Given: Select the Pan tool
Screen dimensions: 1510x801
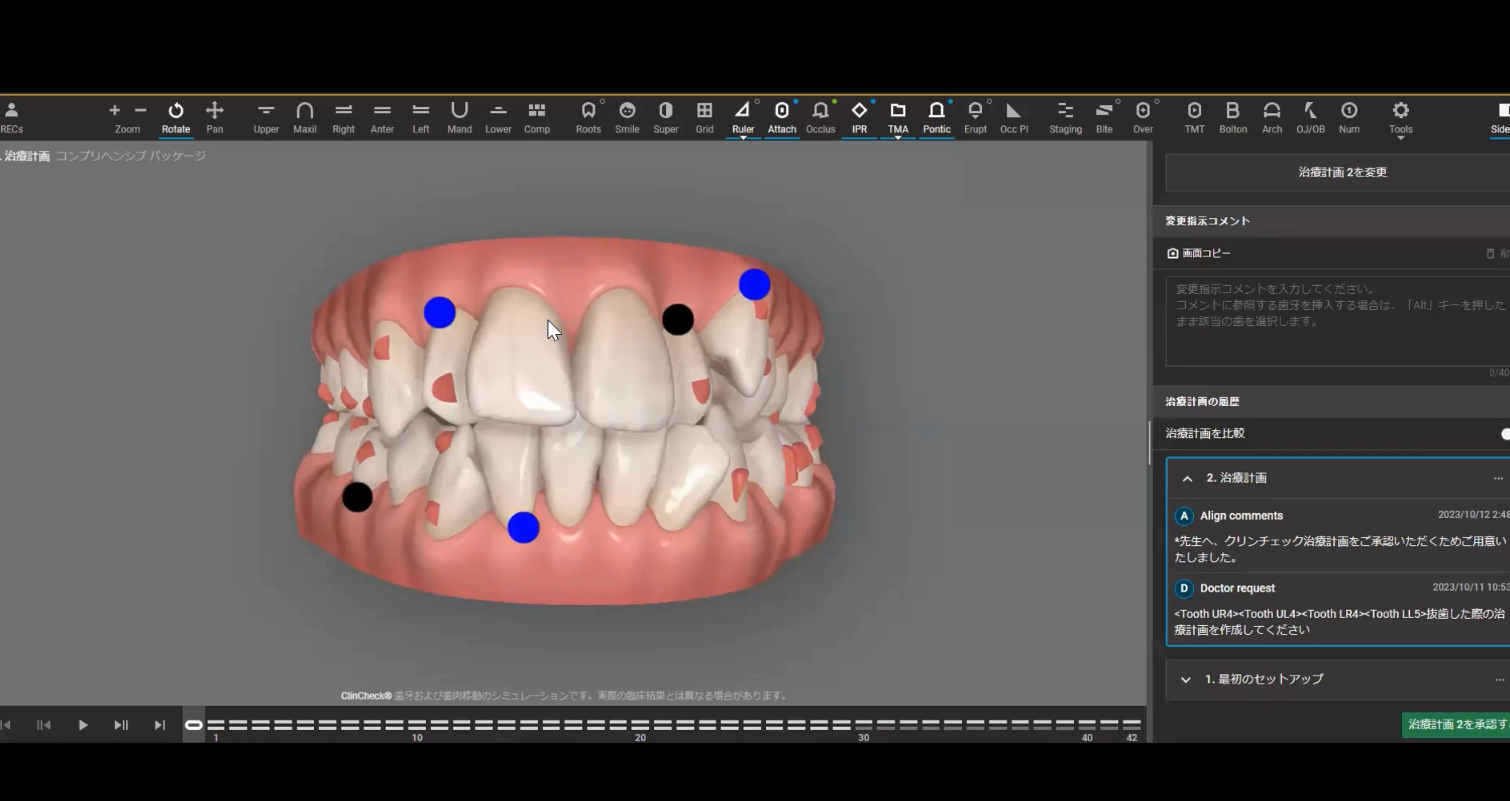Looking at the screenshot, I should click(214, 116).
